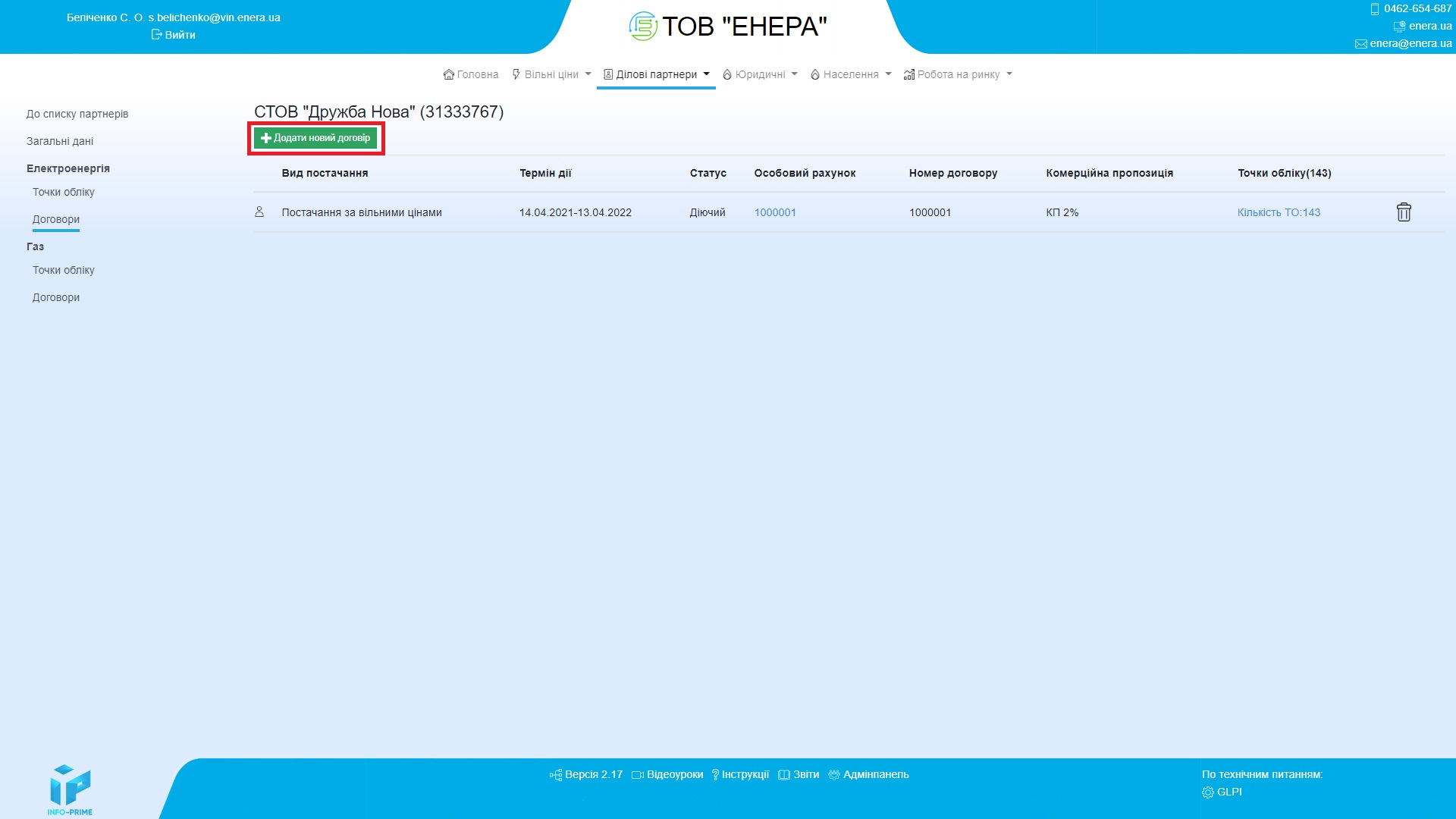Screen dimensions: 1456x819
Task: Click the ENERA company logo icon
Action: 643,27
